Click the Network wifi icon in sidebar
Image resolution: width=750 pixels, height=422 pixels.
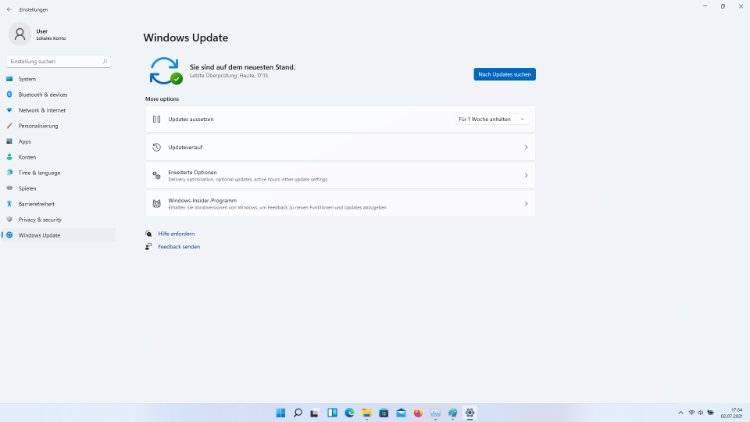click(x=9, y=110)
